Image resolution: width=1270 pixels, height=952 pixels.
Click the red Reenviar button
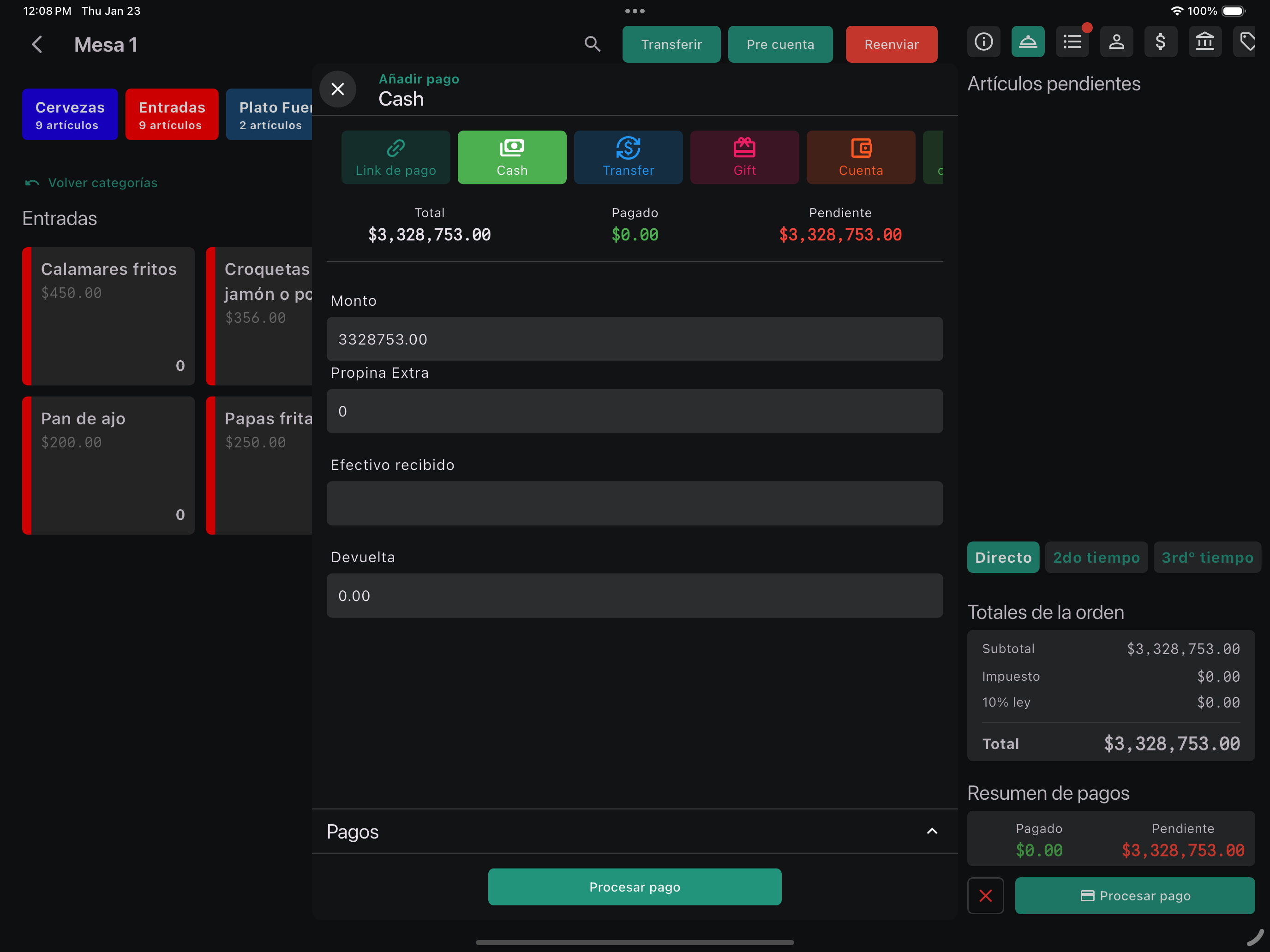pos(891,44)
